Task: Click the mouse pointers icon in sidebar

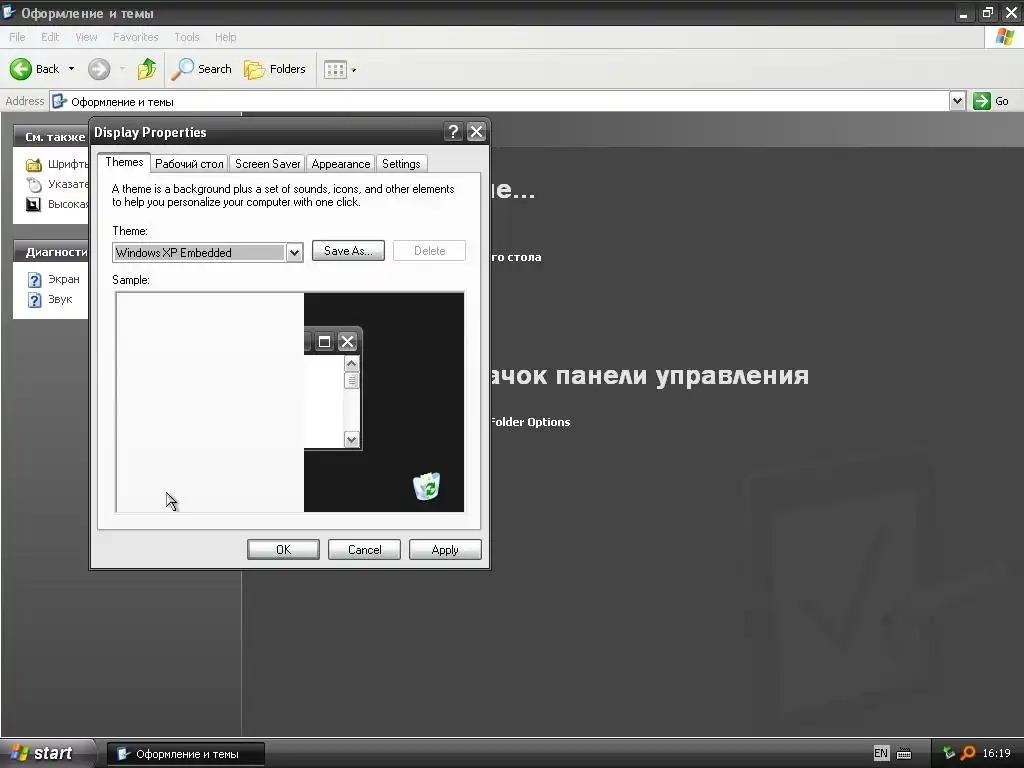Action: pos(33,185)
